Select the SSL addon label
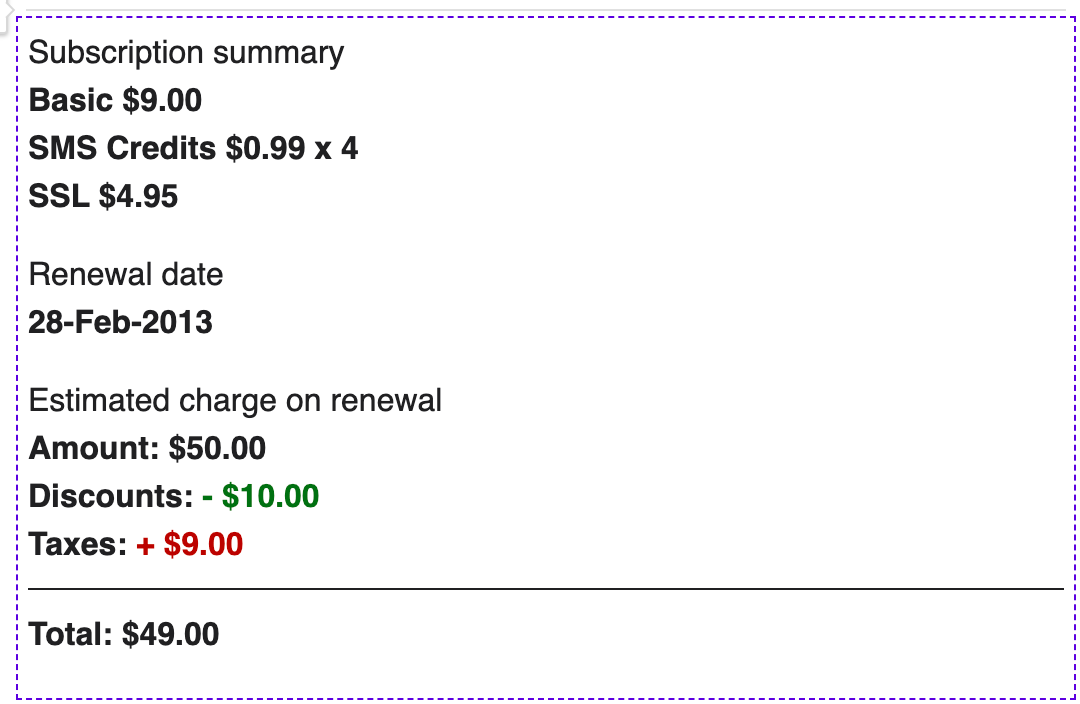The width and height of the screenshot is (1080, 704). [x=59, y=196]
